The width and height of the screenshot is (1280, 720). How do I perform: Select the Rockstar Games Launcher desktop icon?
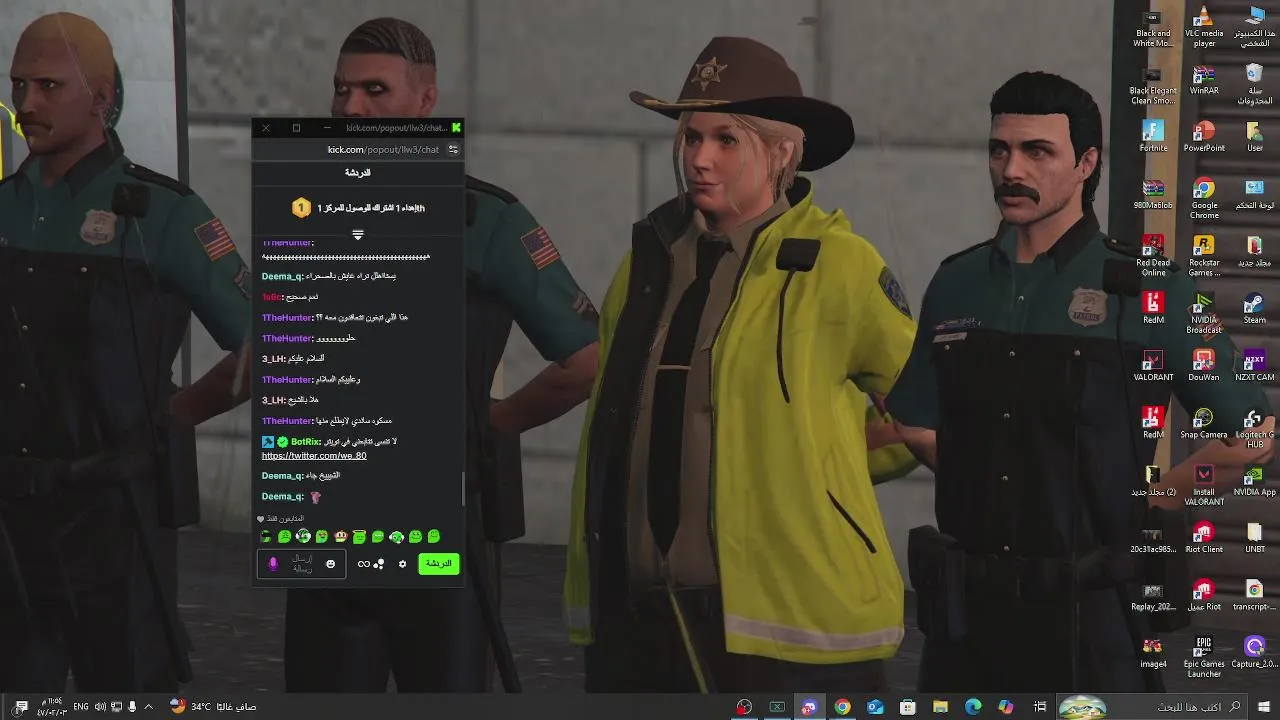1204,256
